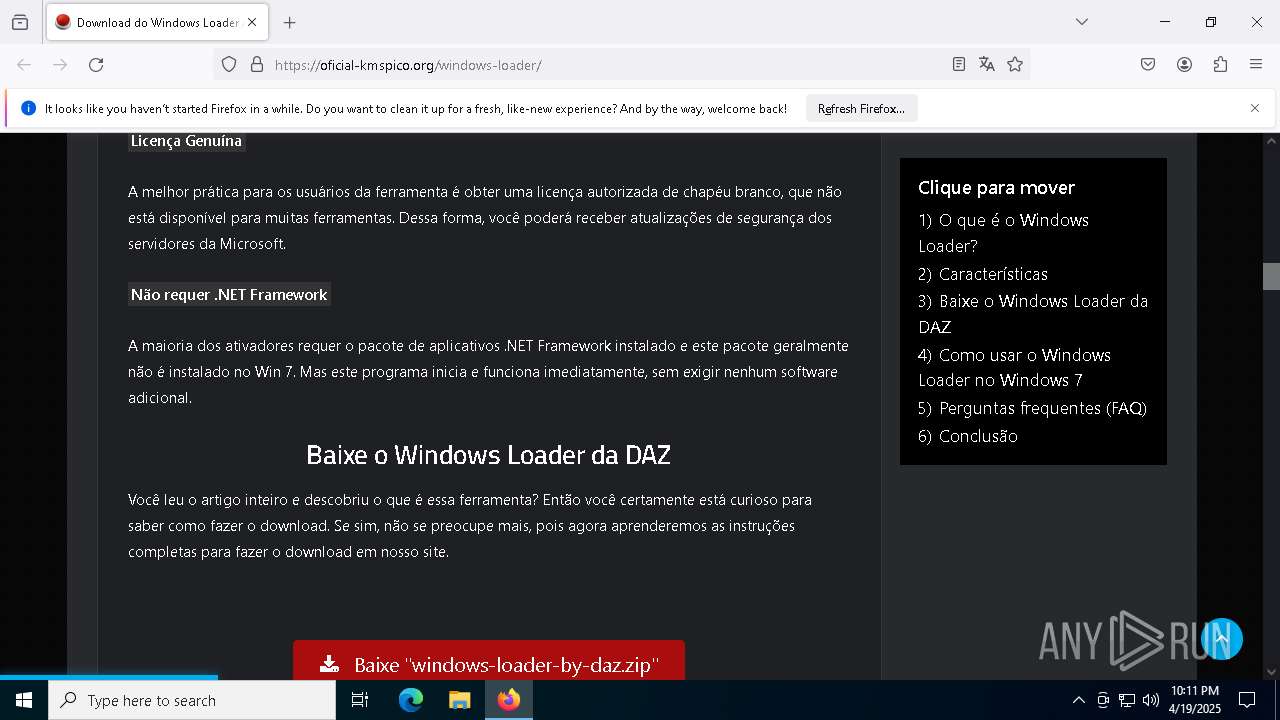Open Firefox View (recent browsing) icon

[x=20, y=22]
